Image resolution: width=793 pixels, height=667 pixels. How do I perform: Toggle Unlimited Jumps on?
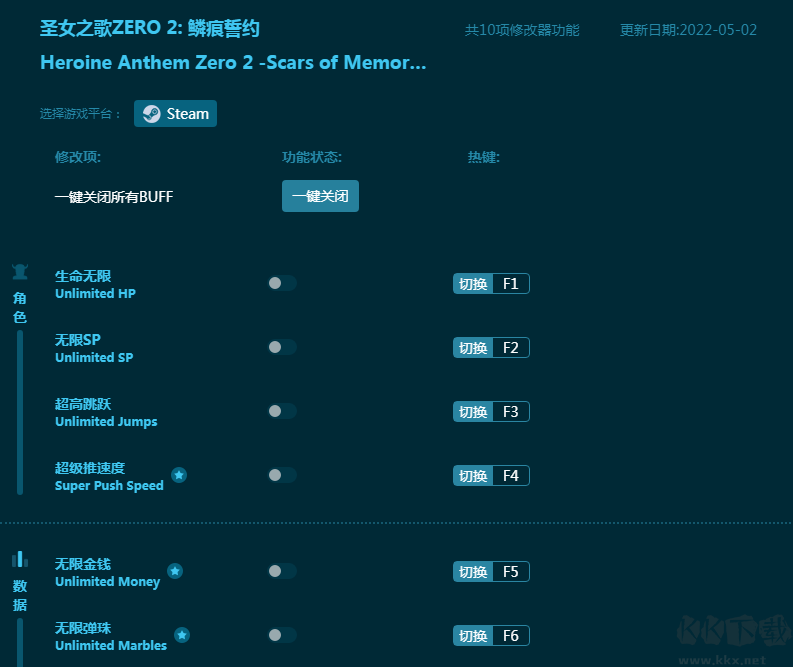coord(282,411)
